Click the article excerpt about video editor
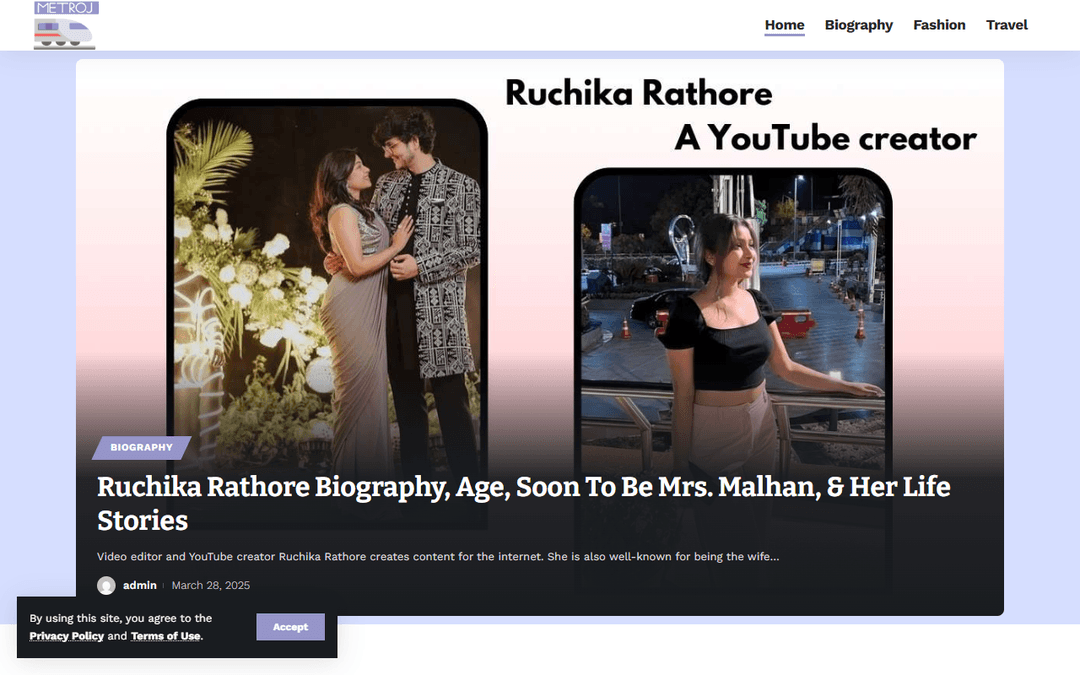The height and width of the screenshot is (675, 1080). click(438, 557)
